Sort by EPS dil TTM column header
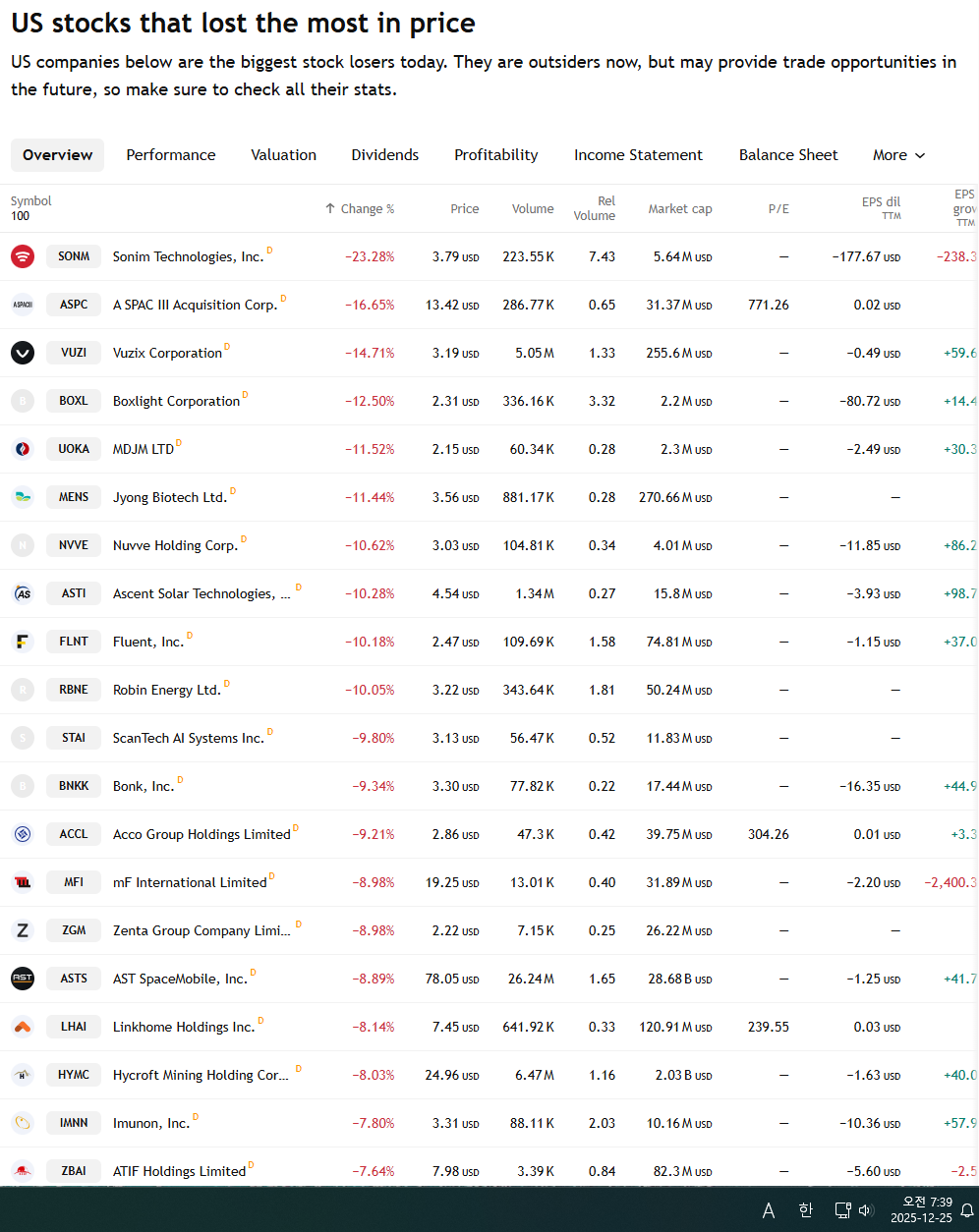Image resolution: width=979 pixels, height=1232 pixels. 881,208
